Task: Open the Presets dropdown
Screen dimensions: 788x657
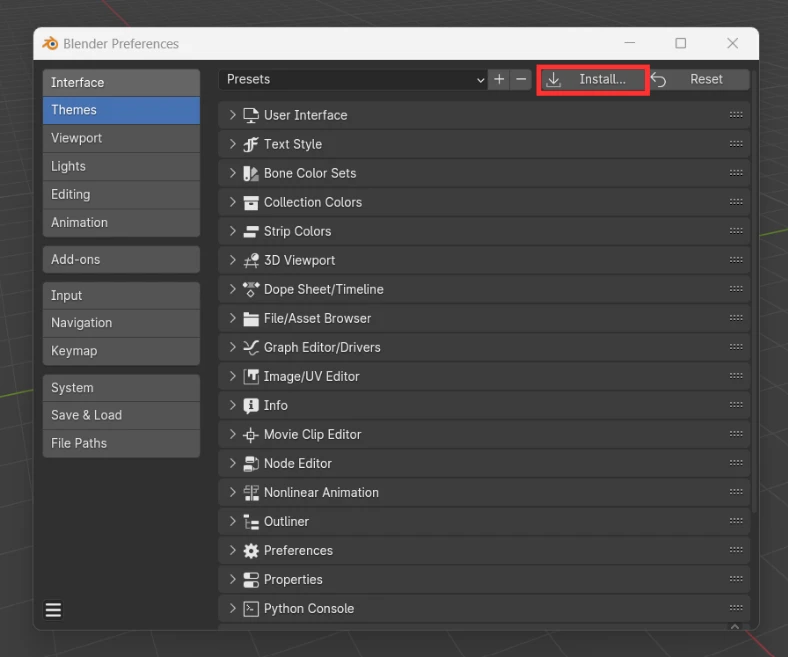Action: [x=353, y=79]
